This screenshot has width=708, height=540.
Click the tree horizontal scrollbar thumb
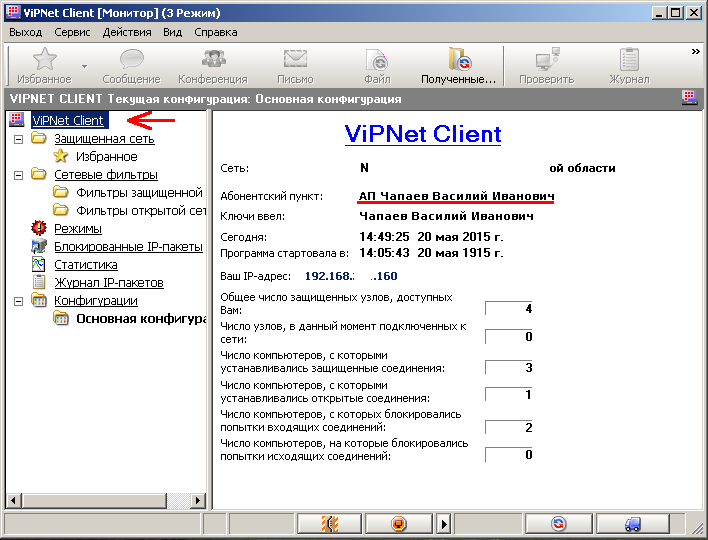point(95,500)
